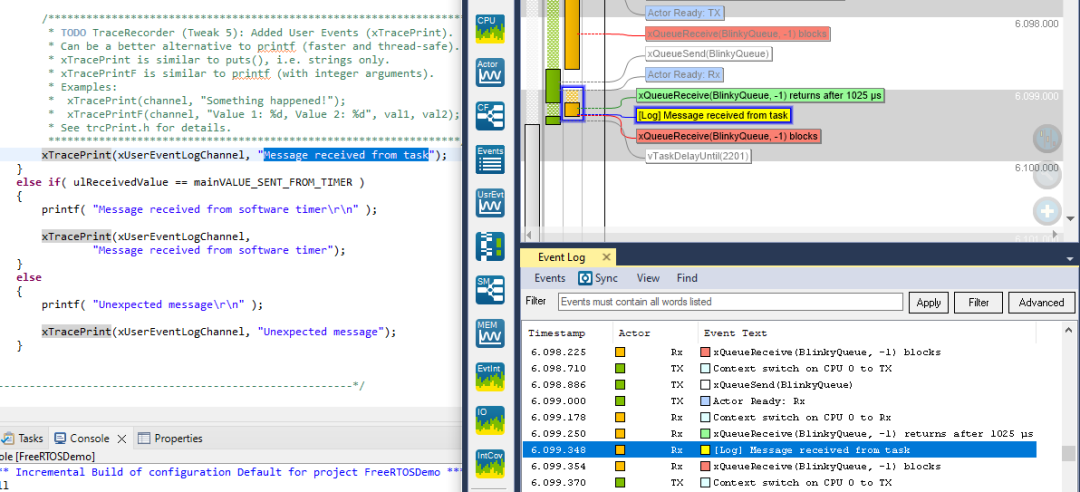
Task: Switch to the Tasks tab
Action: 30,438
